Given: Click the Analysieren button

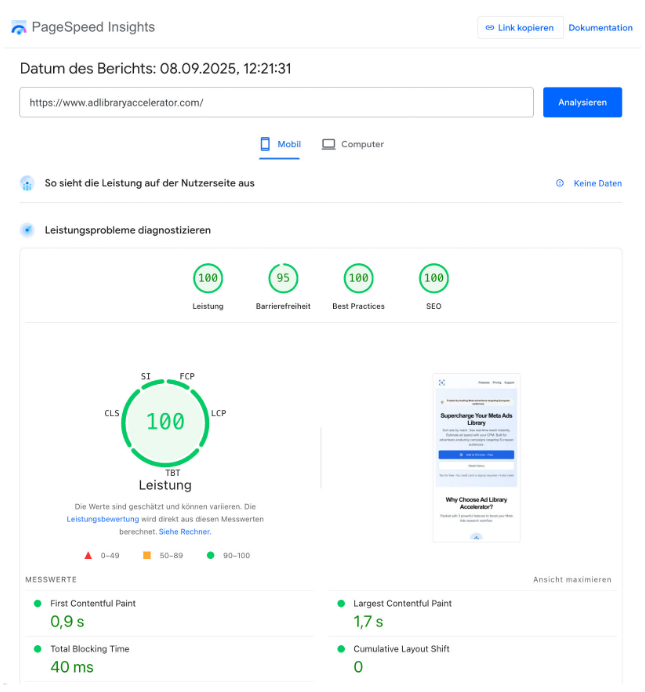Looking at the screenshot, I should [582, 102].
